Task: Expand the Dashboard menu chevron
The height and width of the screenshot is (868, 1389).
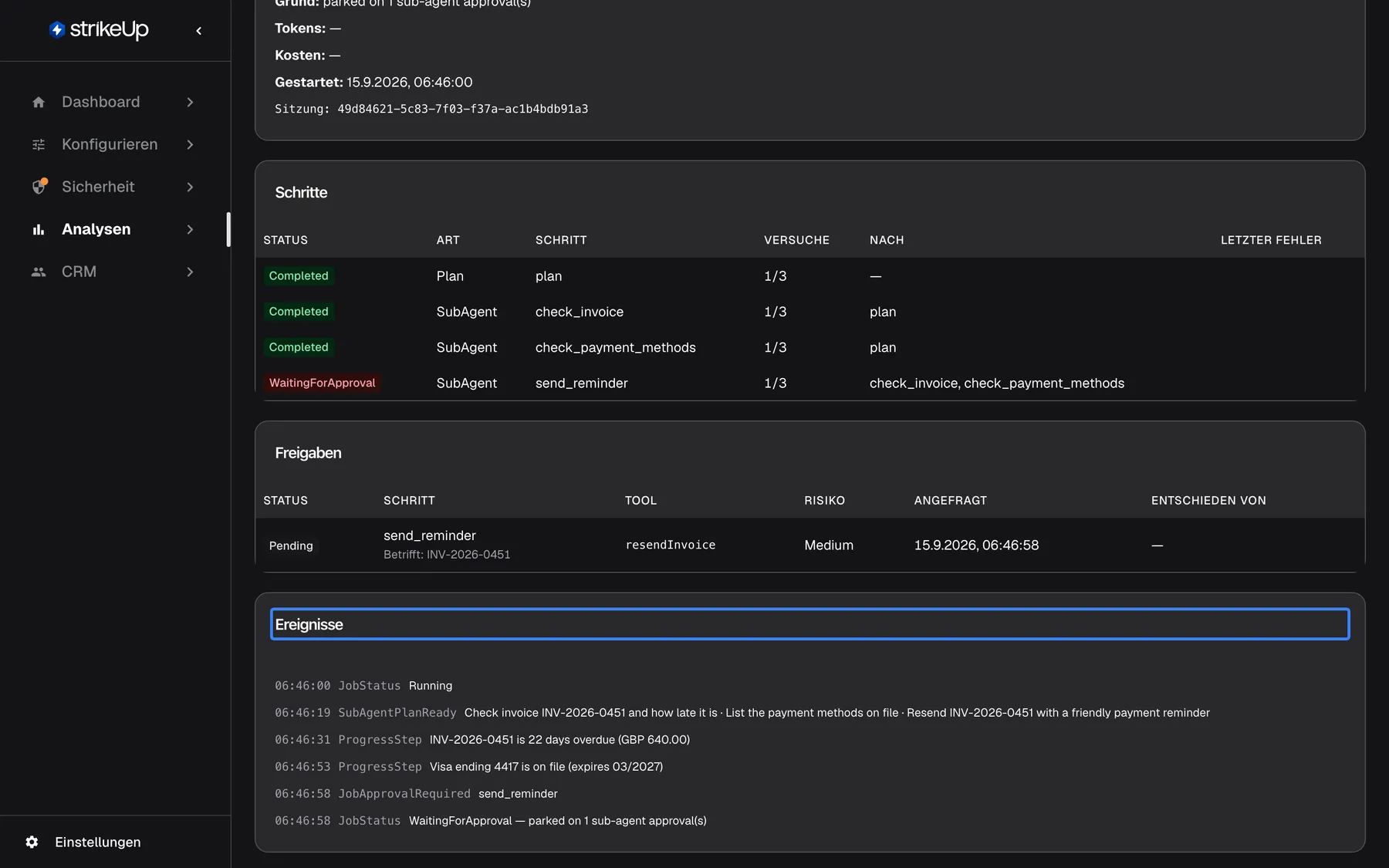Action: pyautogui.click(x=190, y=102)
